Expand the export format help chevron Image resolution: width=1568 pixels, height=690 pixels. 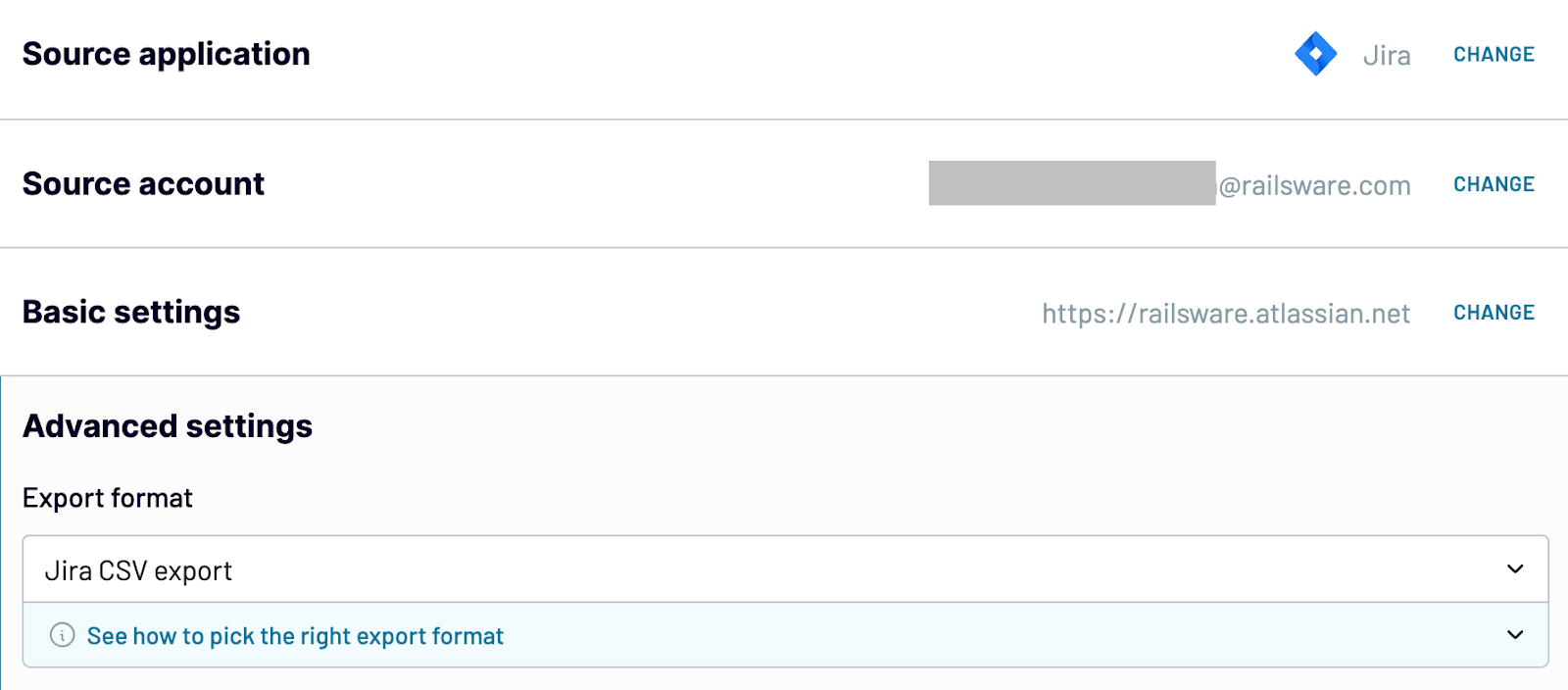[1515, 635]
